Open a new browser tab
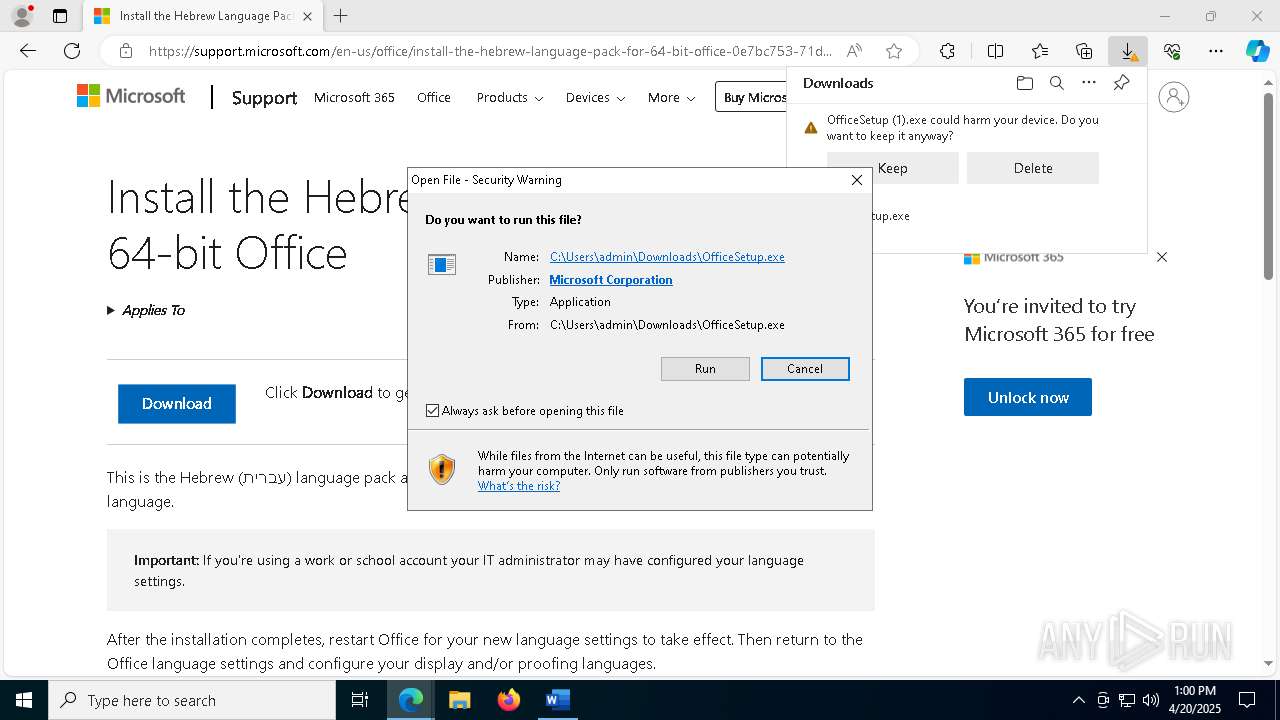 pos(341,16)
